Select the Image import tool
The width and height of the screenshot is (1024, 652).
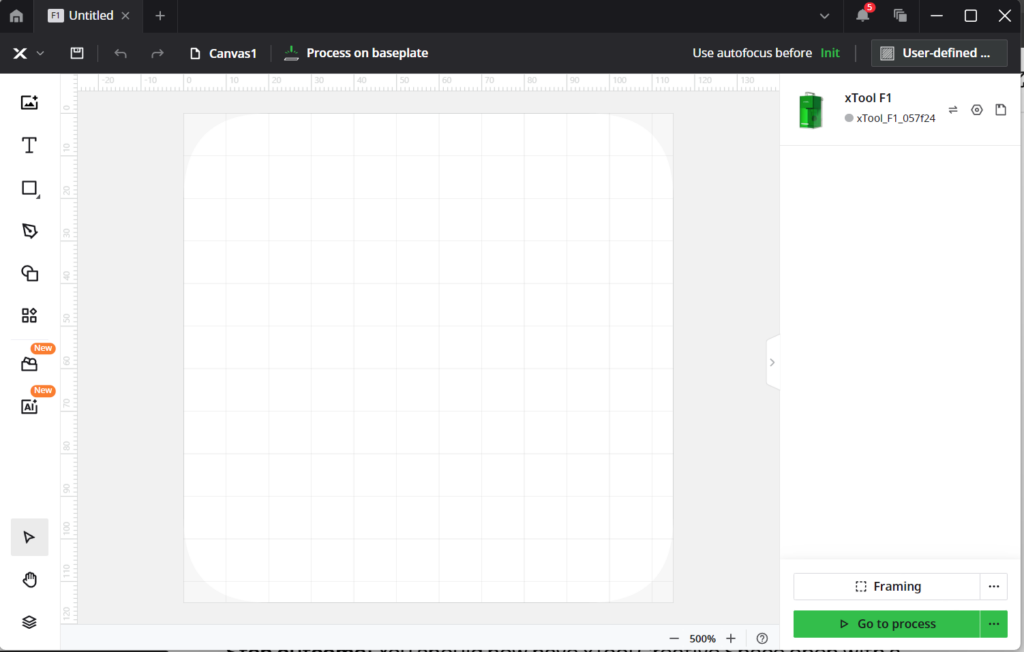[x=29, y=103]
